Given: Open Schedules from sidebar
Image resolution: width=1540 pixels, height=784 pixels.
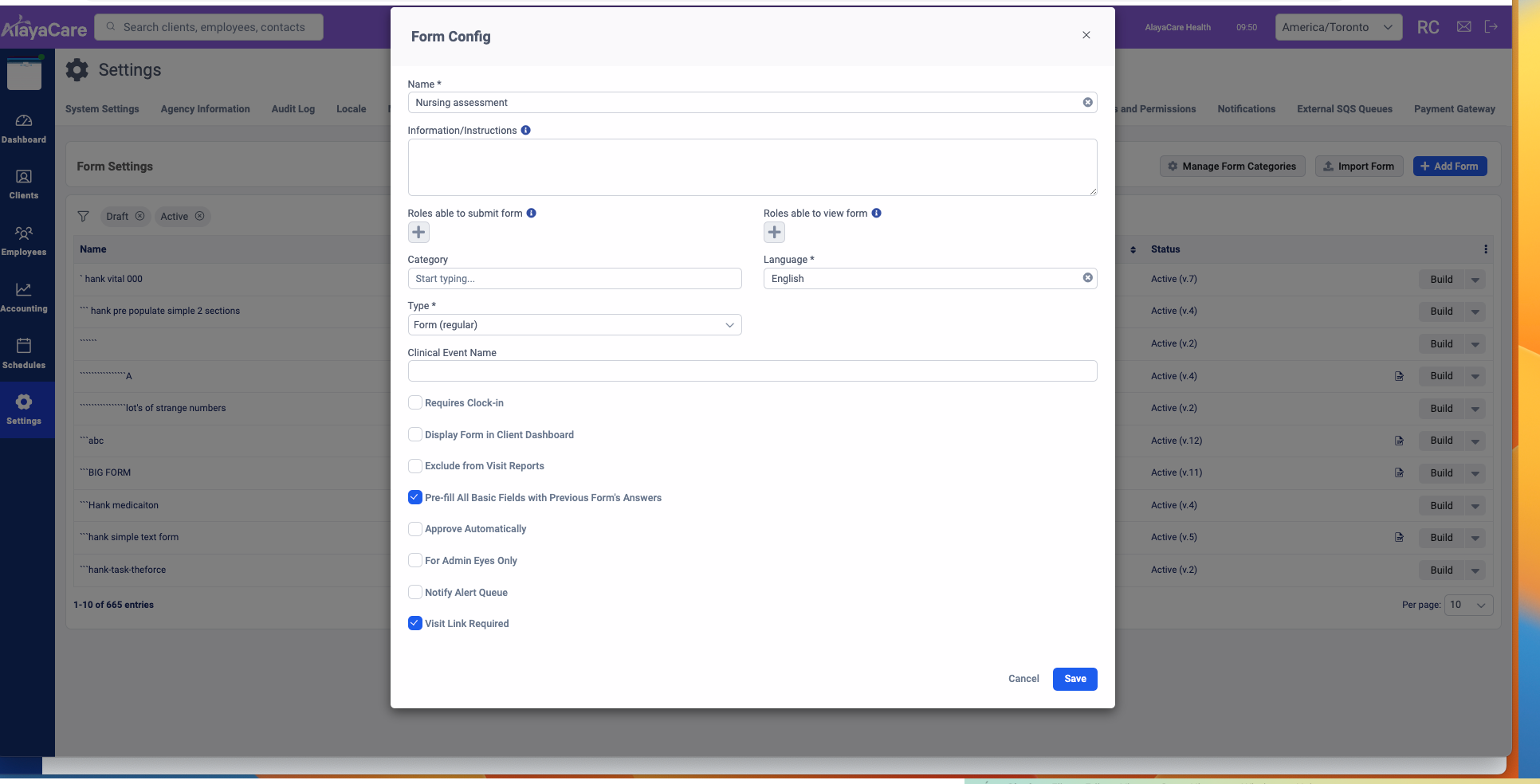Looking at the screenshot, I should tap(24, 353).
